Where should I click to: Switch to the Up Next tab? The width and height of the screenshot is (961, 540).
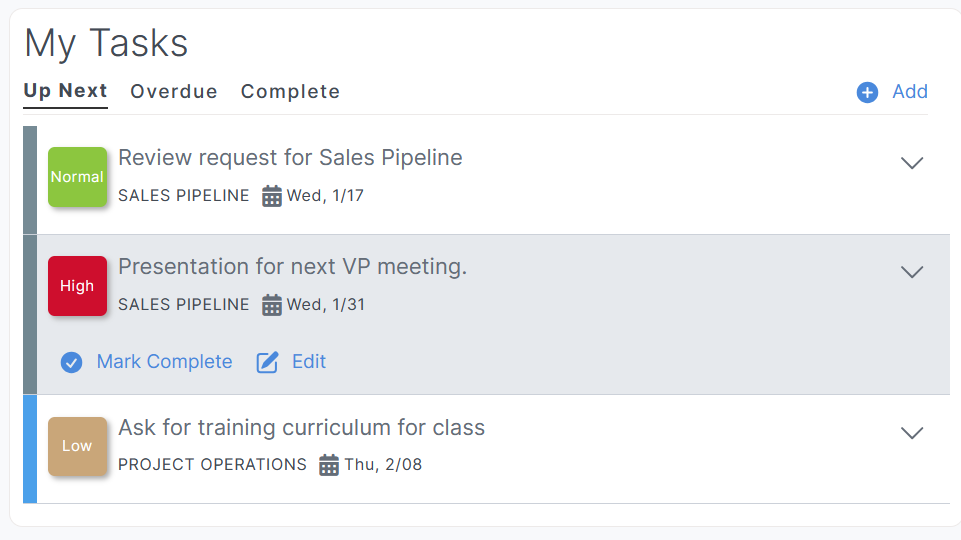coord(65,91)
